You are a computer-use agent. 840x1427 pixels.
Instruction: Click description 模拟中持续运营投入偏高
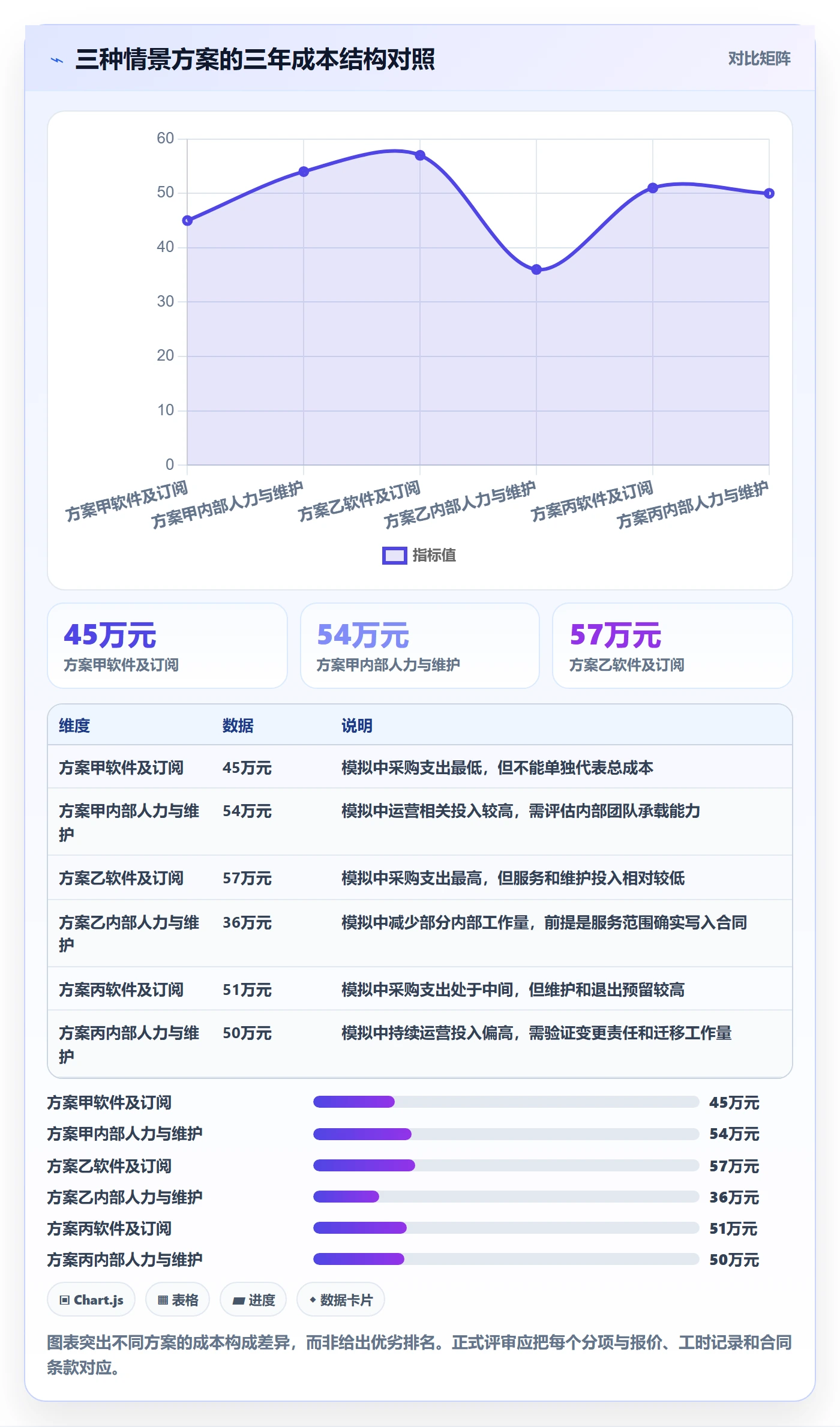[x=536, y=1033]
